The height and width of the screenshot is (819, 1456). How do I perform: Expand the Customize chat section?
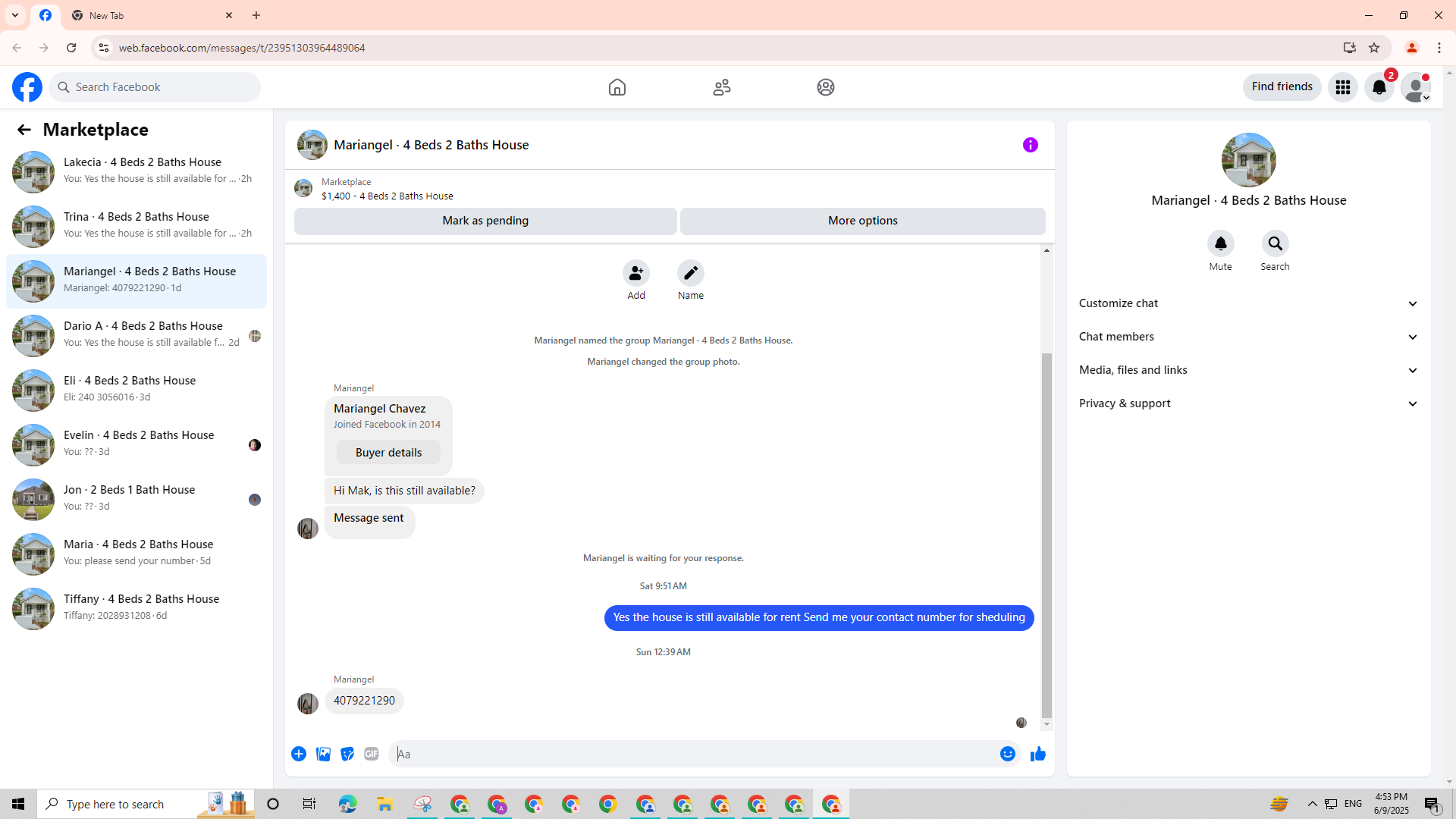click(x=1248, y=303)
